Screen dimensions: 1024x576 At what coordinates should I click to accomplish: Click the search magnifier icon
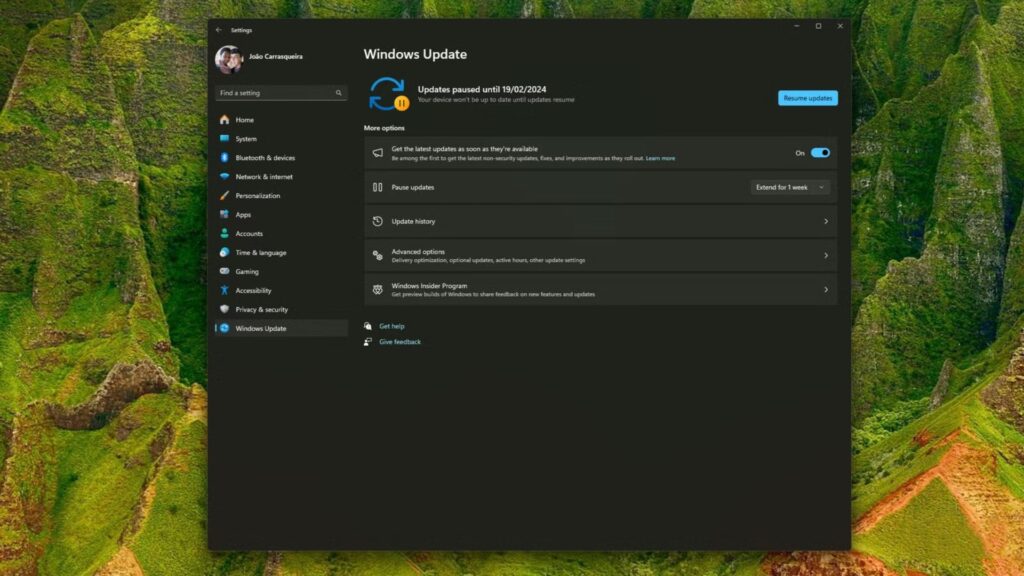[x=339, y=93]
